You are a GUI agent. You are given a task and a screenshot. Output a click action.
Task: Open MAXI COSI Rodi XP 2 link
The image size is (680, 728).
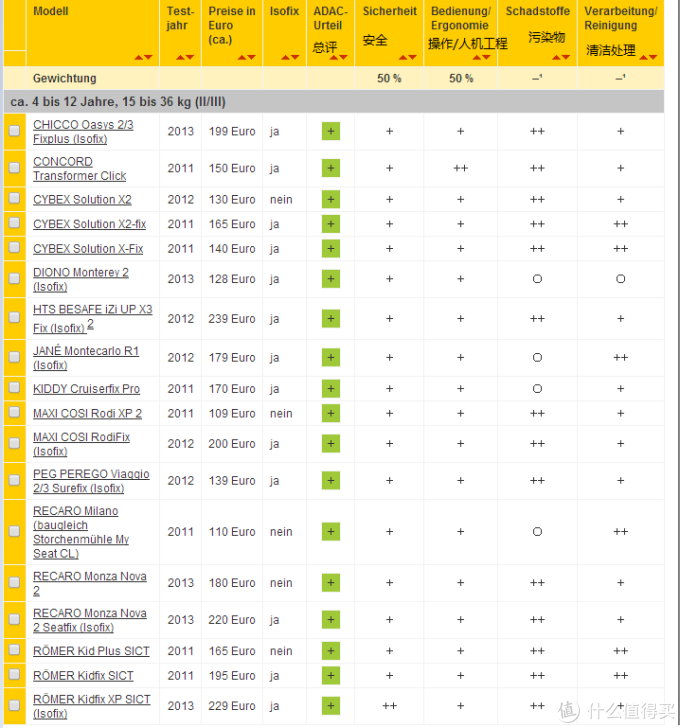pyautogui.click(x=87, y=414)
